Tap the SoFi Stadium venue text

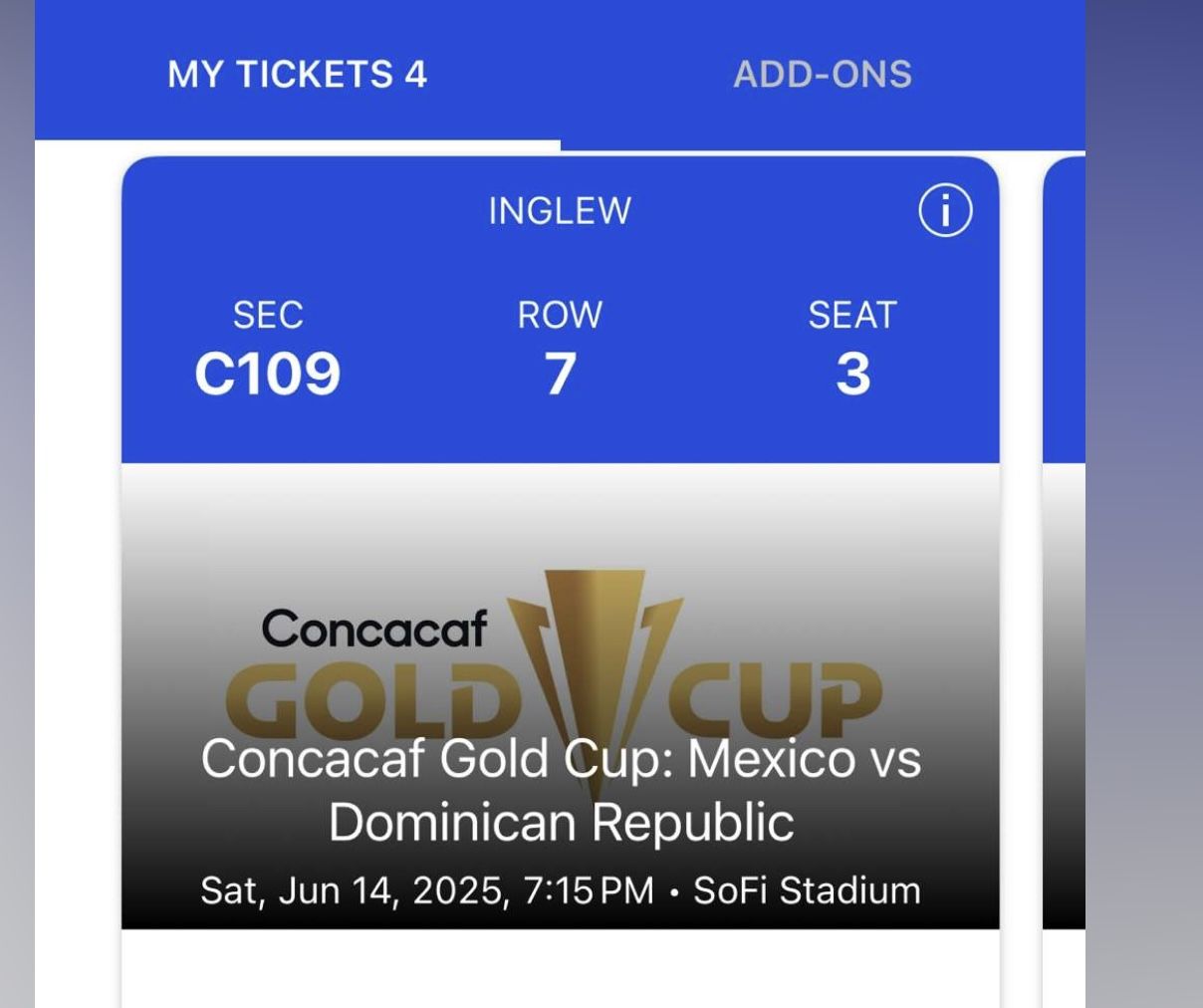point(807,890)
